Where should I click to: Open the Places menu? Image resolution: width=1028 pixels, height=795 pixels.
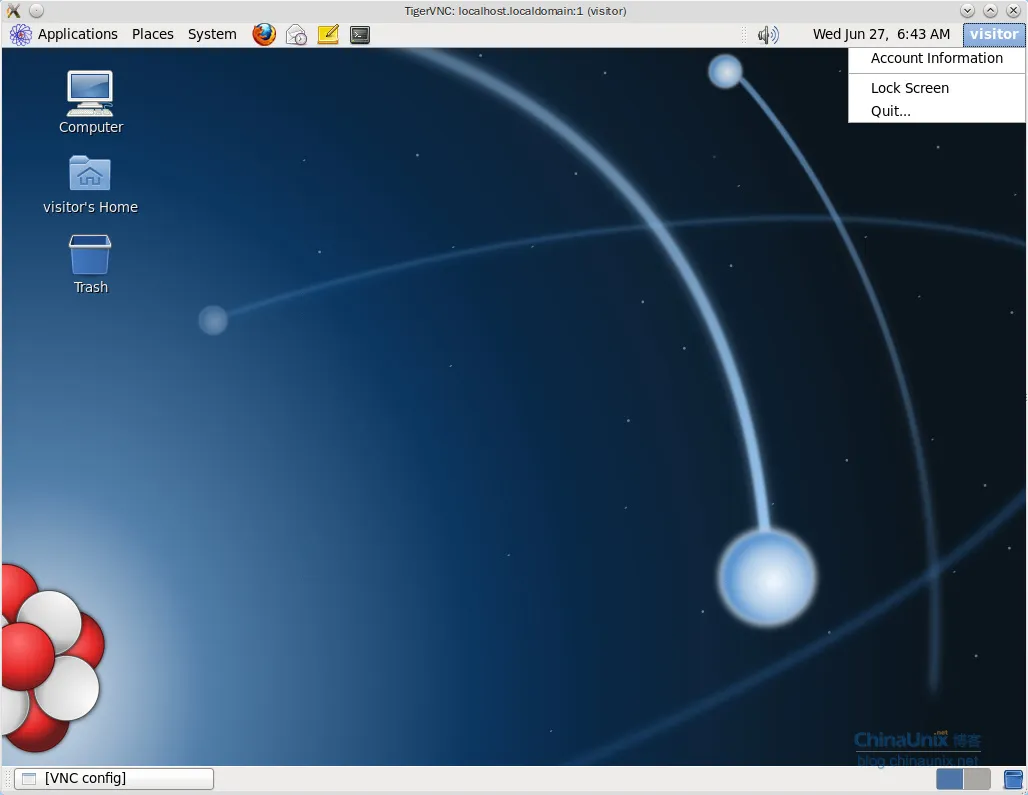point(153,34)
